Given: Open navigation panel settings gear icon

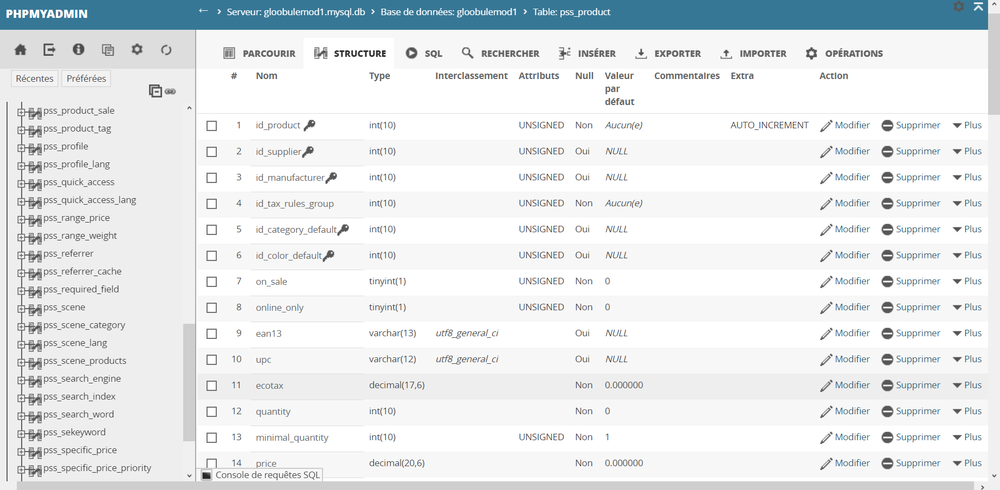Looking at the screenshot, I should pos(137,50).
